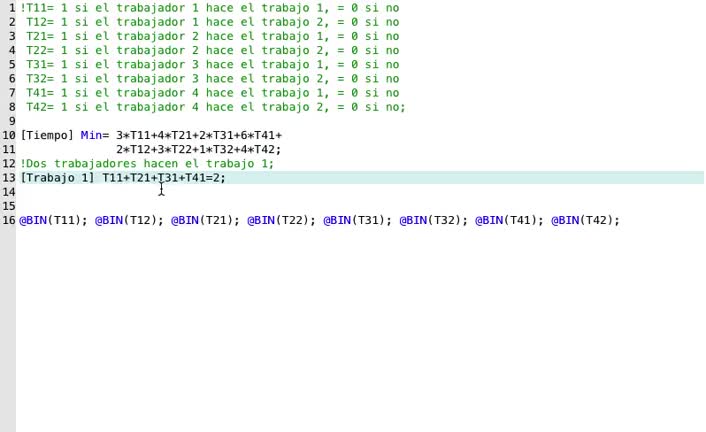Screen dimensions: 706x432
Task: Click line number 16 in the gutter
Action: (x=8, y=220)
